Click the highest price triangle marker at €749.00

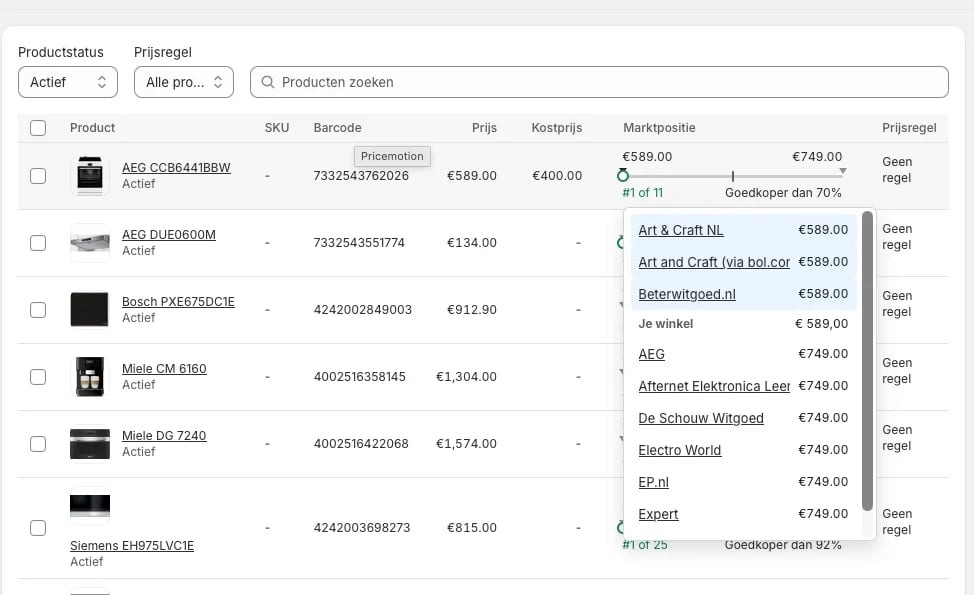(843, 171)
